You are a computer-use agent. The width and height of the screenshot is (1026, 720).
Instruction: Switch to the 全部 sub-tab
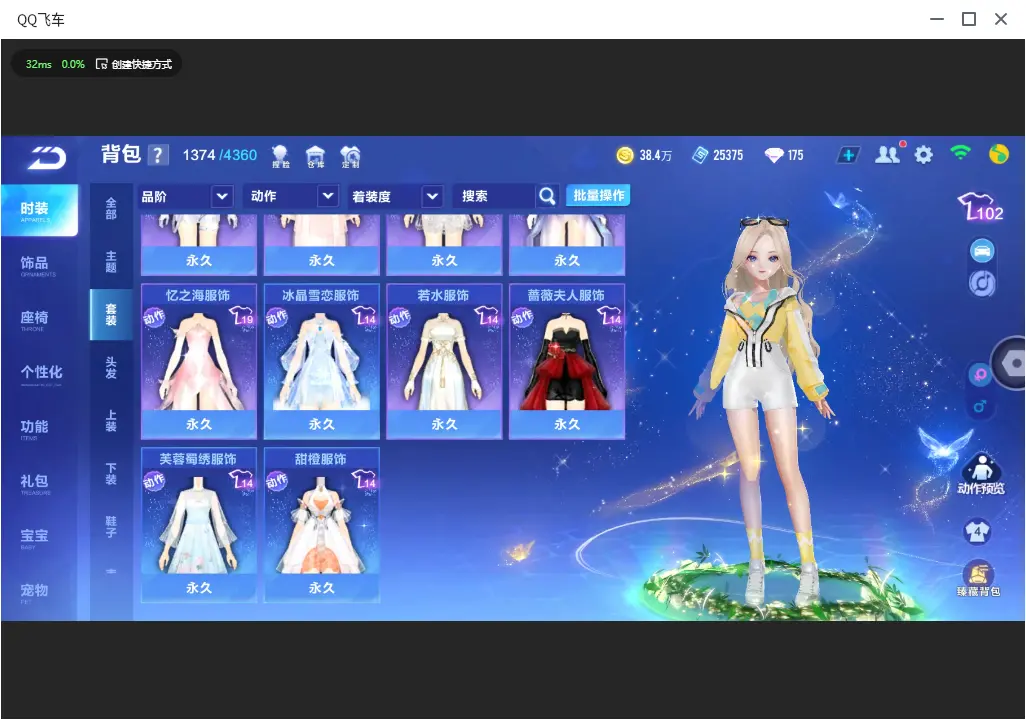tap(111, 209)
